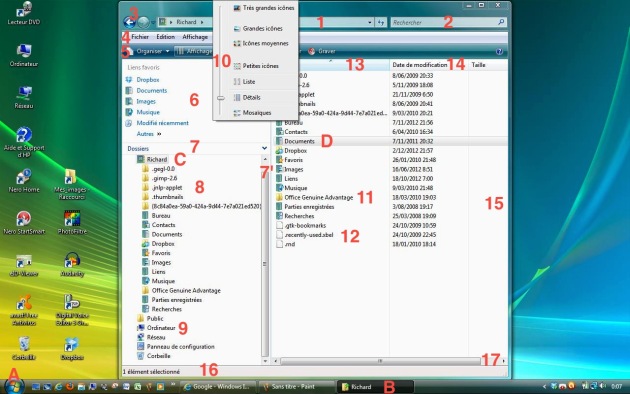Choose Mosaïques view option
Viewport: 630px width, 394px height.
pos(257,113)
